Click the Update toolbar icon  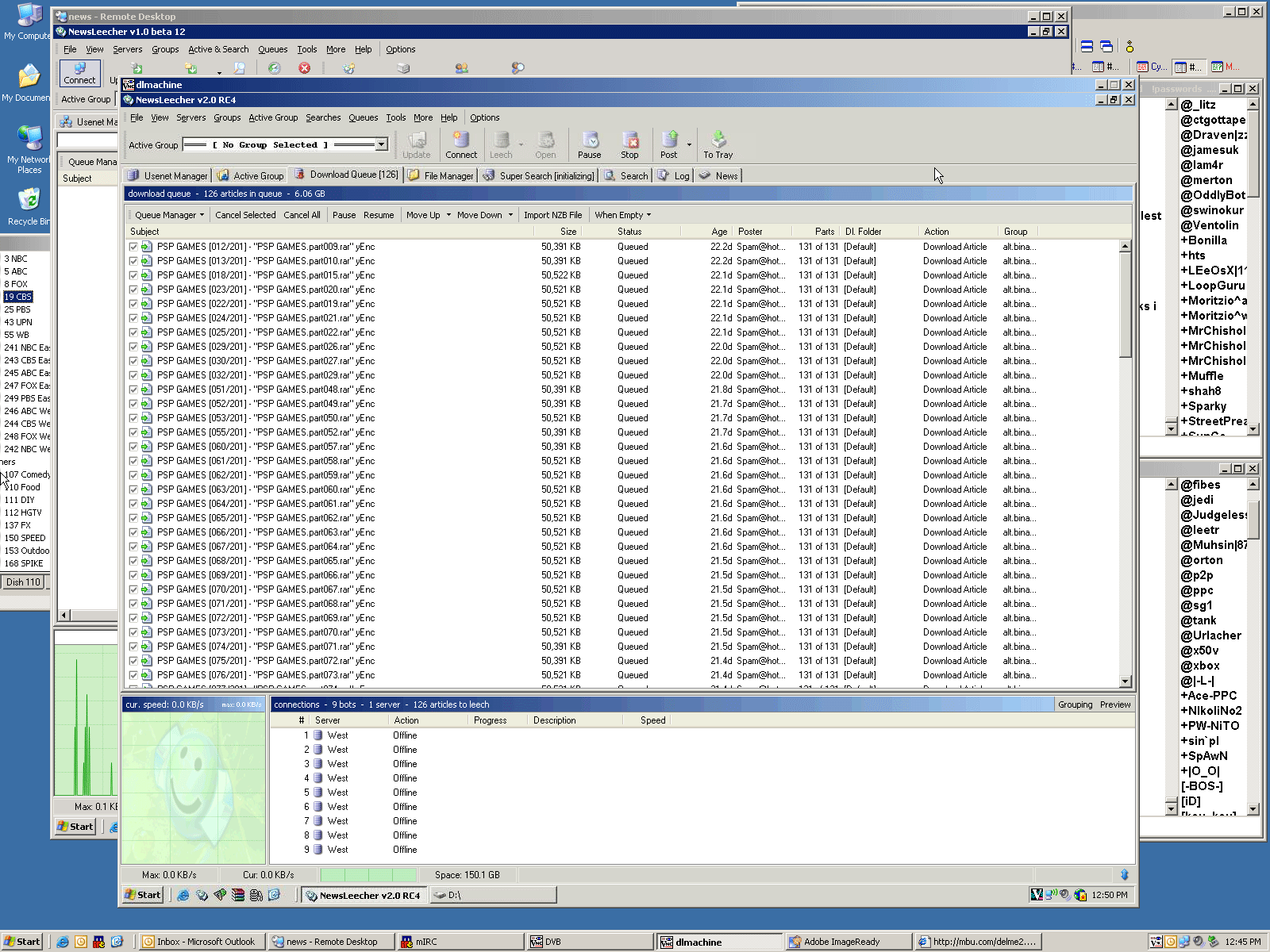(x=416, y=145)
